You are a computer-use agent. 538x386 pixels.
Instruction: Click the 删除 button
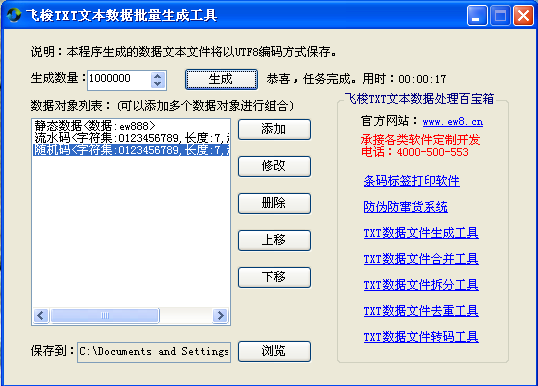274,203
